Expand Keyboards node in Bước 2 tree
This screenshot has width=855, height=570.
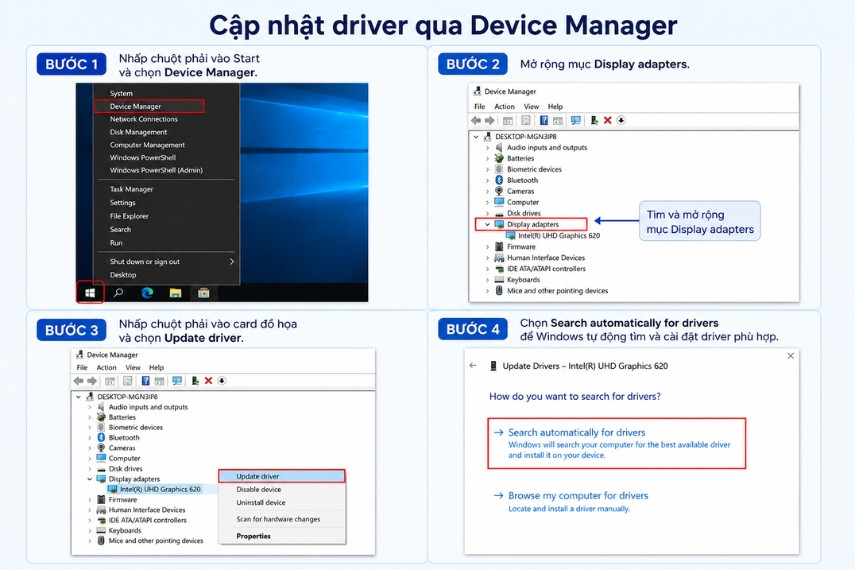point(487,280)
